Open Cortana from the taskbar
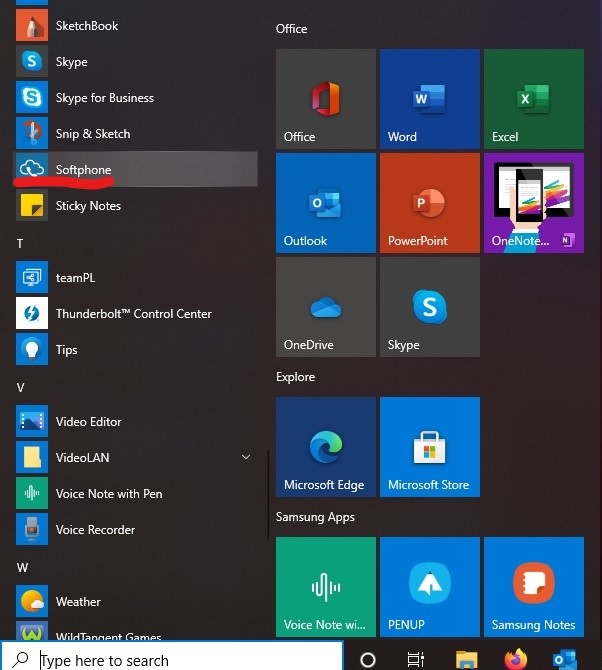Screen dimensions: 602x670 368,660
